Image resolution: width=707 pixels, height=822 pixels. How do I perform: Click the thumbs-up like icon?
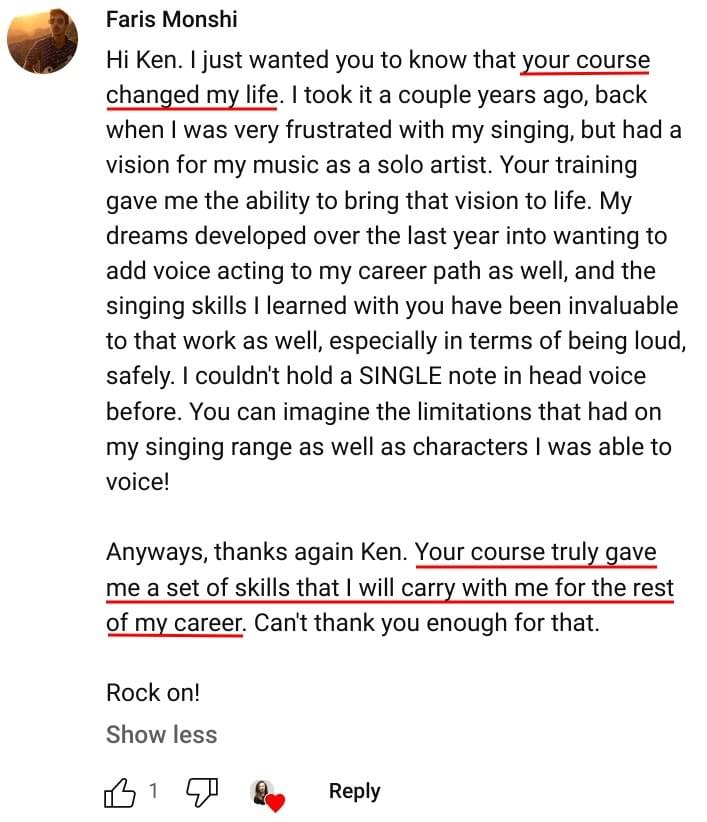[121, 792]
